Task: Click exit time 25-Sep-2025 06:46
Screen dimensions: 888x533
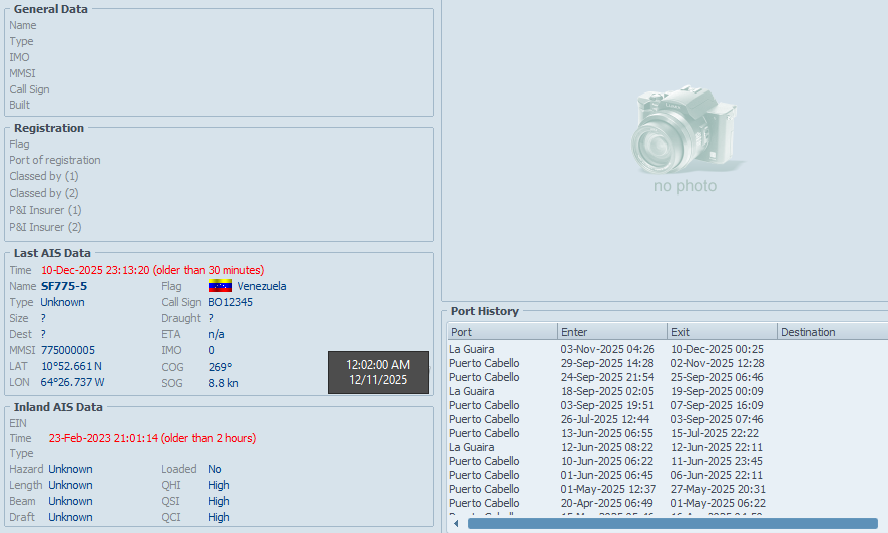Action: [x=717, y=377]
